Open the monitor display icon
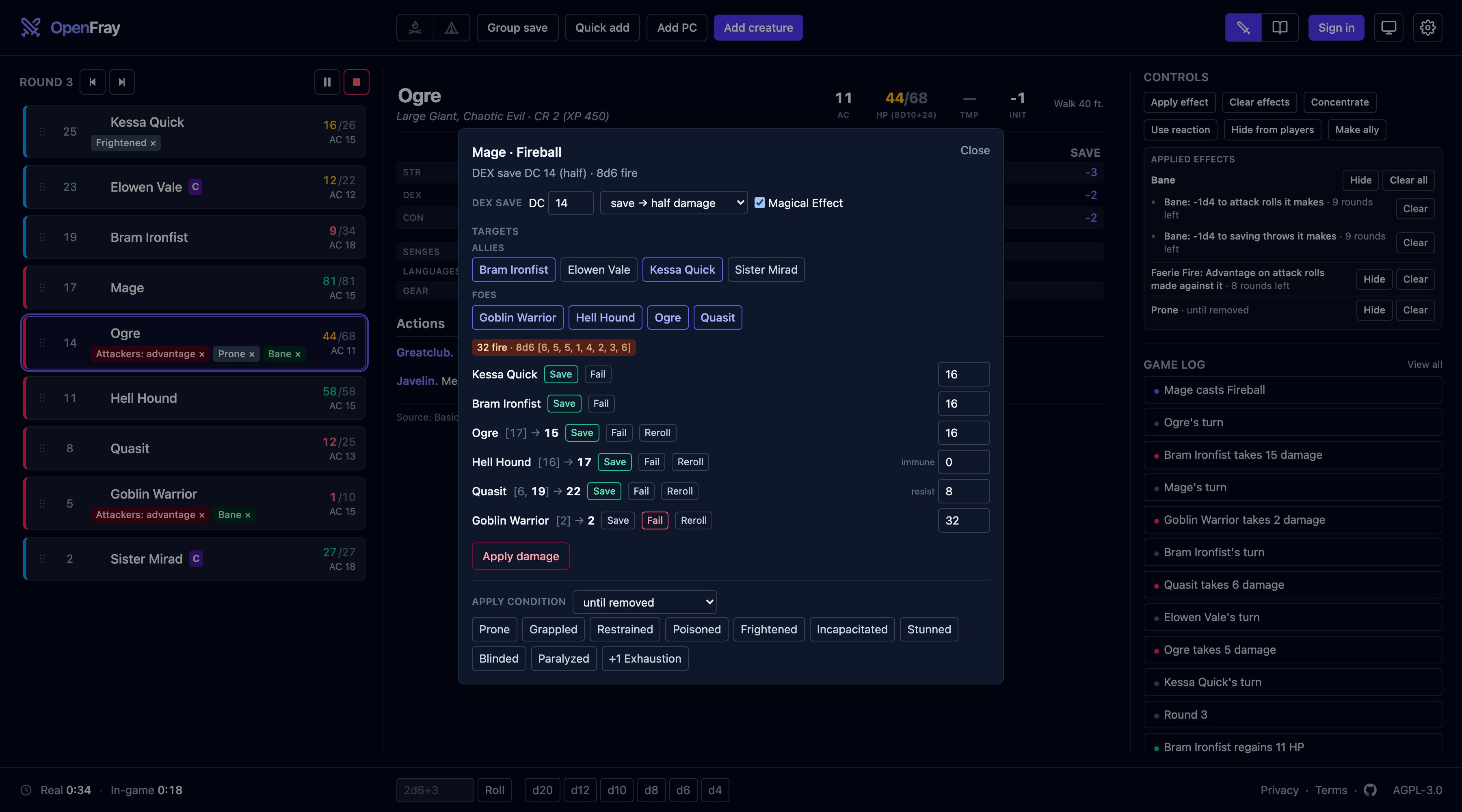This screenshot has height=812, width=1462. pyautogui.click(x=1389, y=27)
